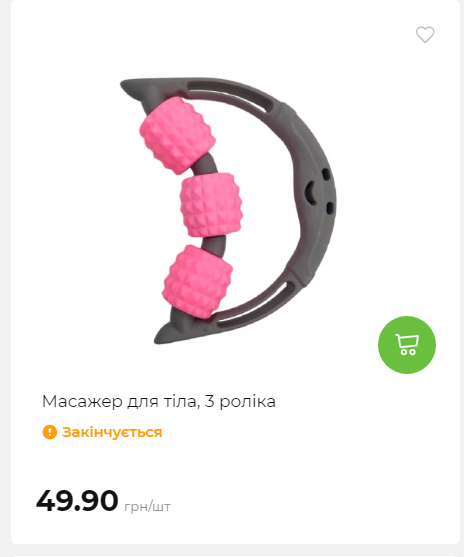
Task: Click the top pink roller in the image
Action: click(x=177, y=135)
